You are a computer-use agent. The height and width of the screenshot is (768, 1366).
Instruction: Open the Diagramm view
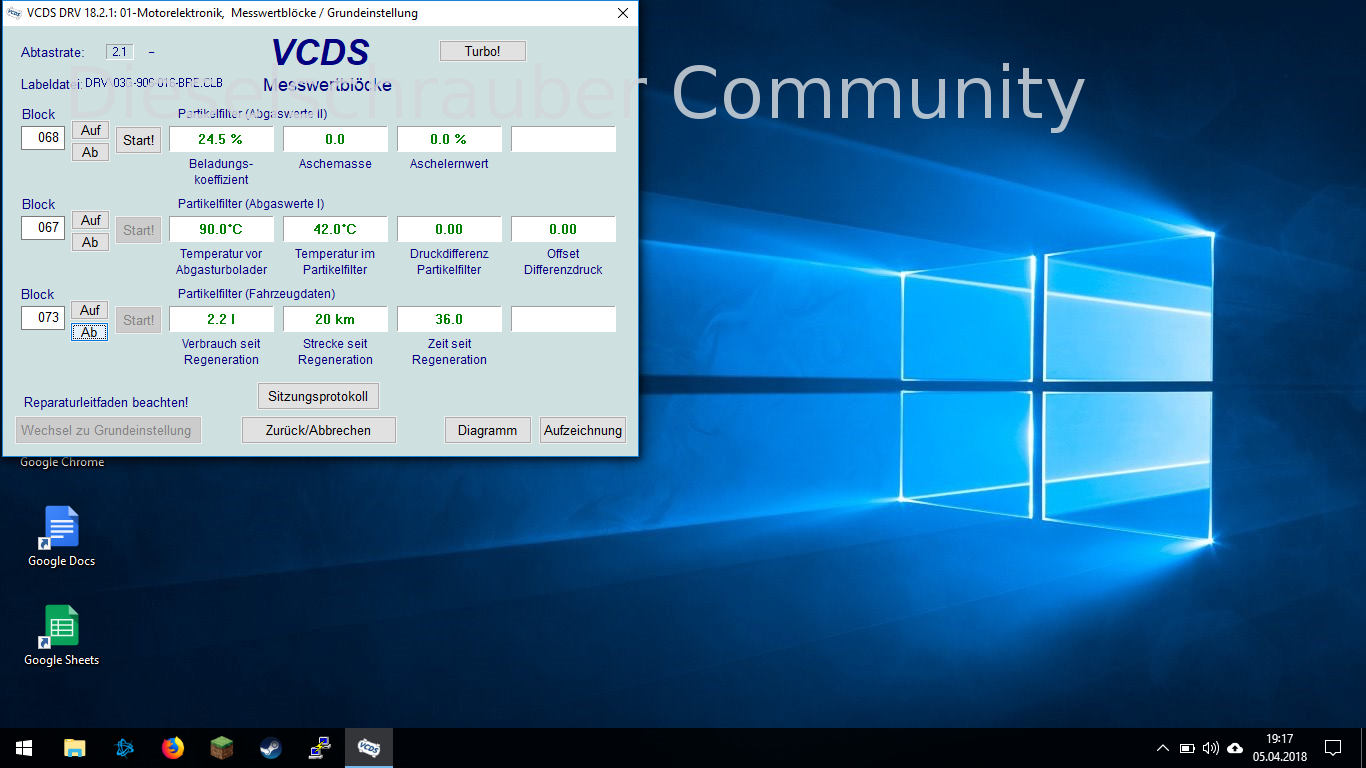click(488, 430)
